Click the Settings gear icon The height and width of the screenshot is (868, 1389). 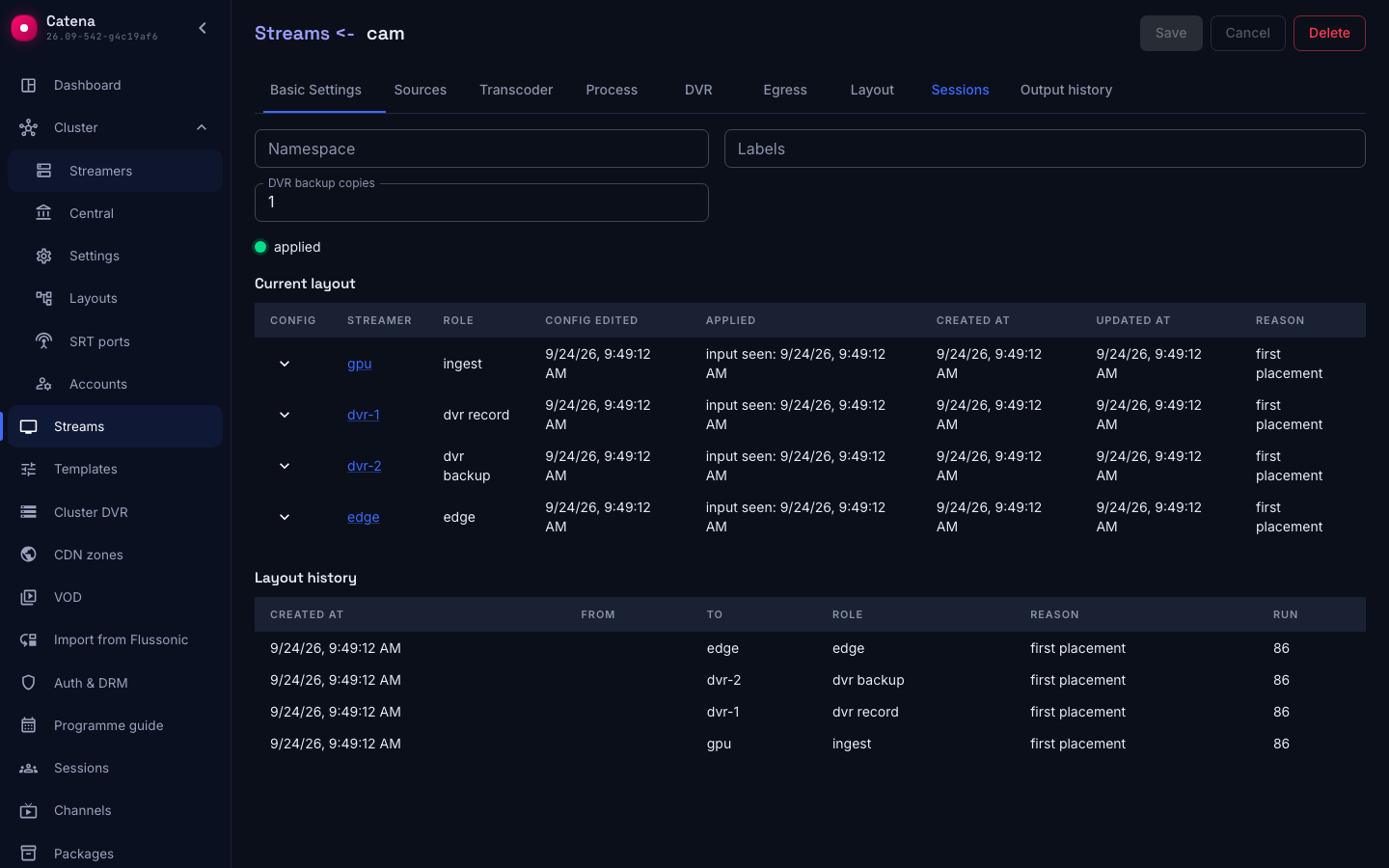[43, 256]
